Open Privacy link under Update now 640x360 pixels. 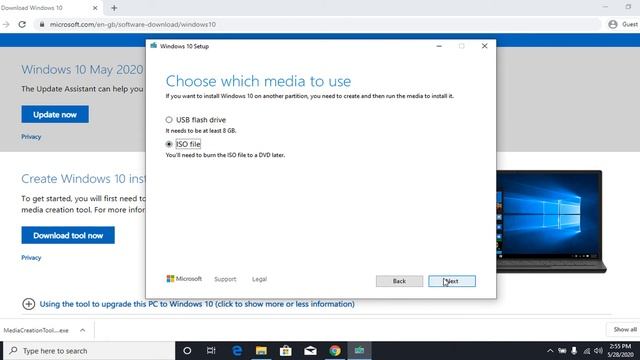[x=31, y=137]
